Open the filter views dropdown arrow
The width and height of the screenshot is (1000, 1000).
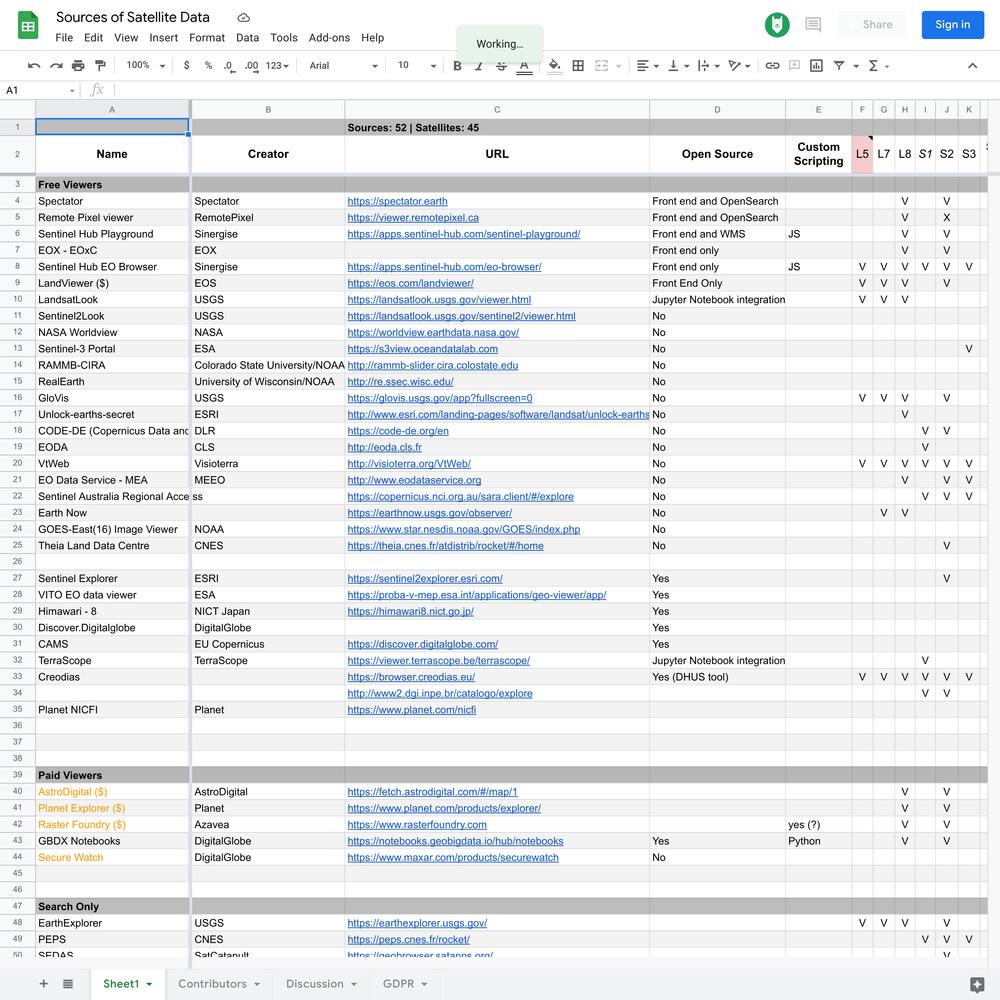pyautogui.click(x=856, y=66)
